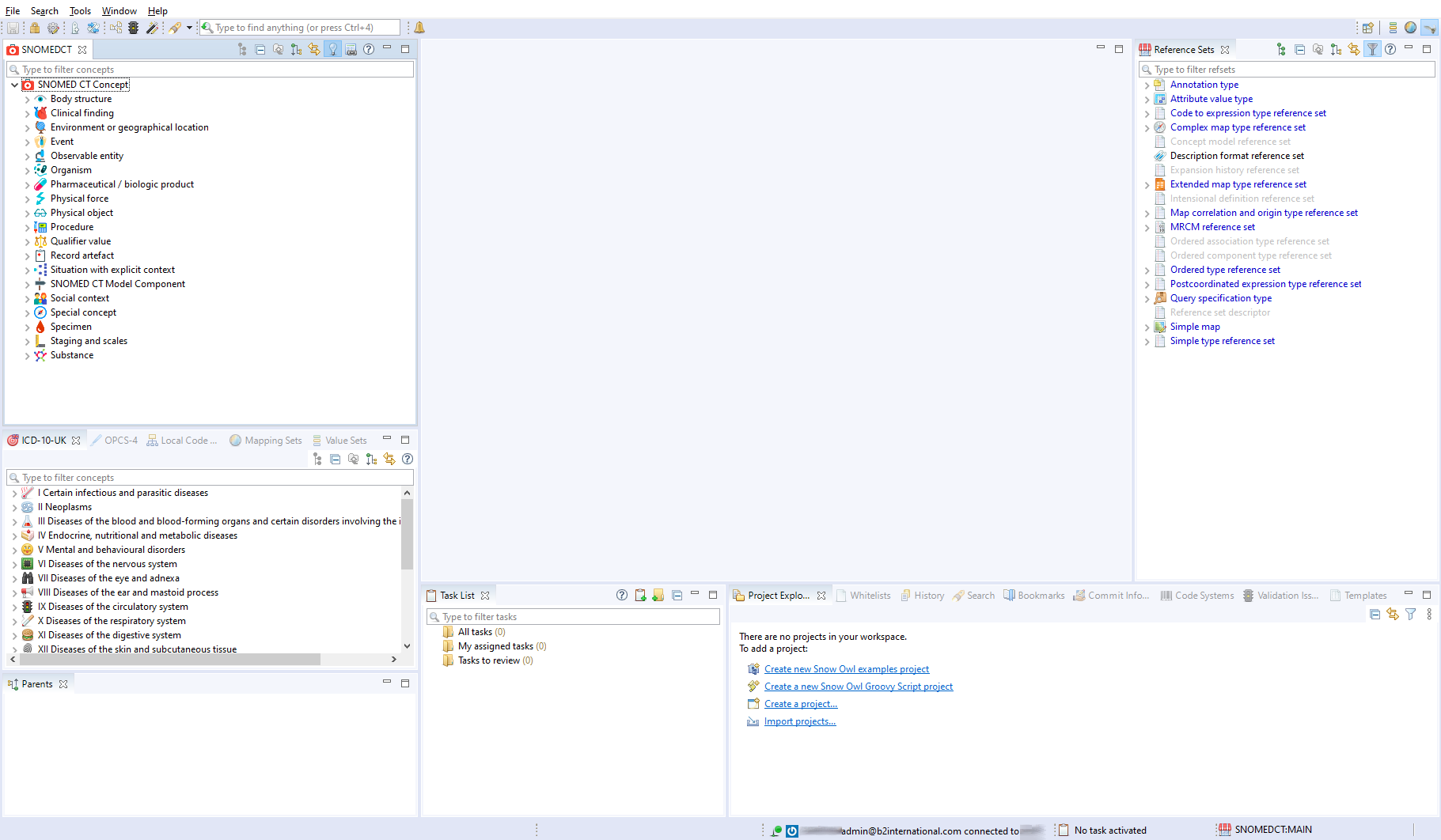Screen dimensions: 1441x840
Task: Switch to the OPCS-4 tab
Action: coord(120,441)
